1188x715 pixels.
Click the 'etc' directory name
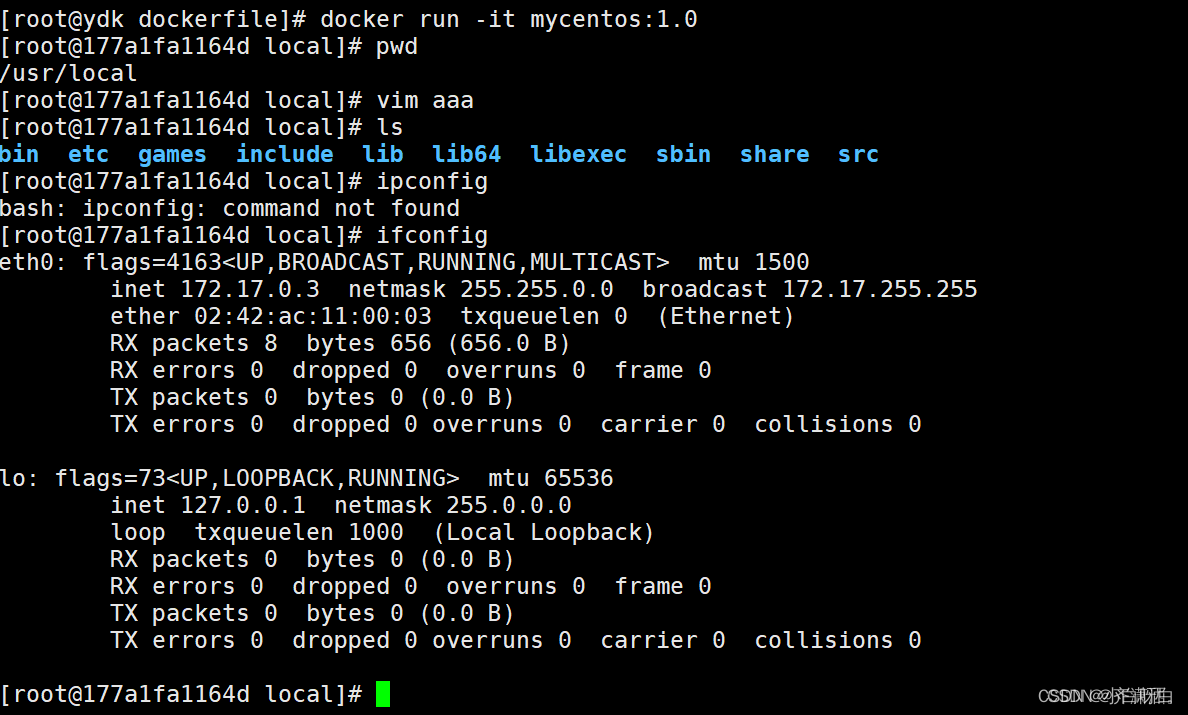(x=89, y=154)
